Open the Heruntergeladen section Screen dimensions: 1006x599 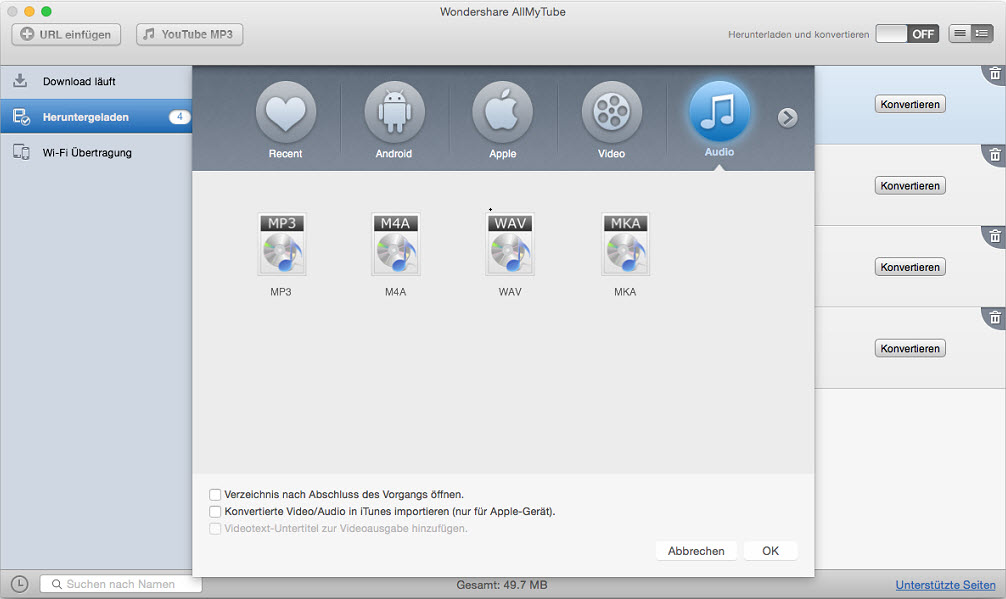[x=96, y=116]
